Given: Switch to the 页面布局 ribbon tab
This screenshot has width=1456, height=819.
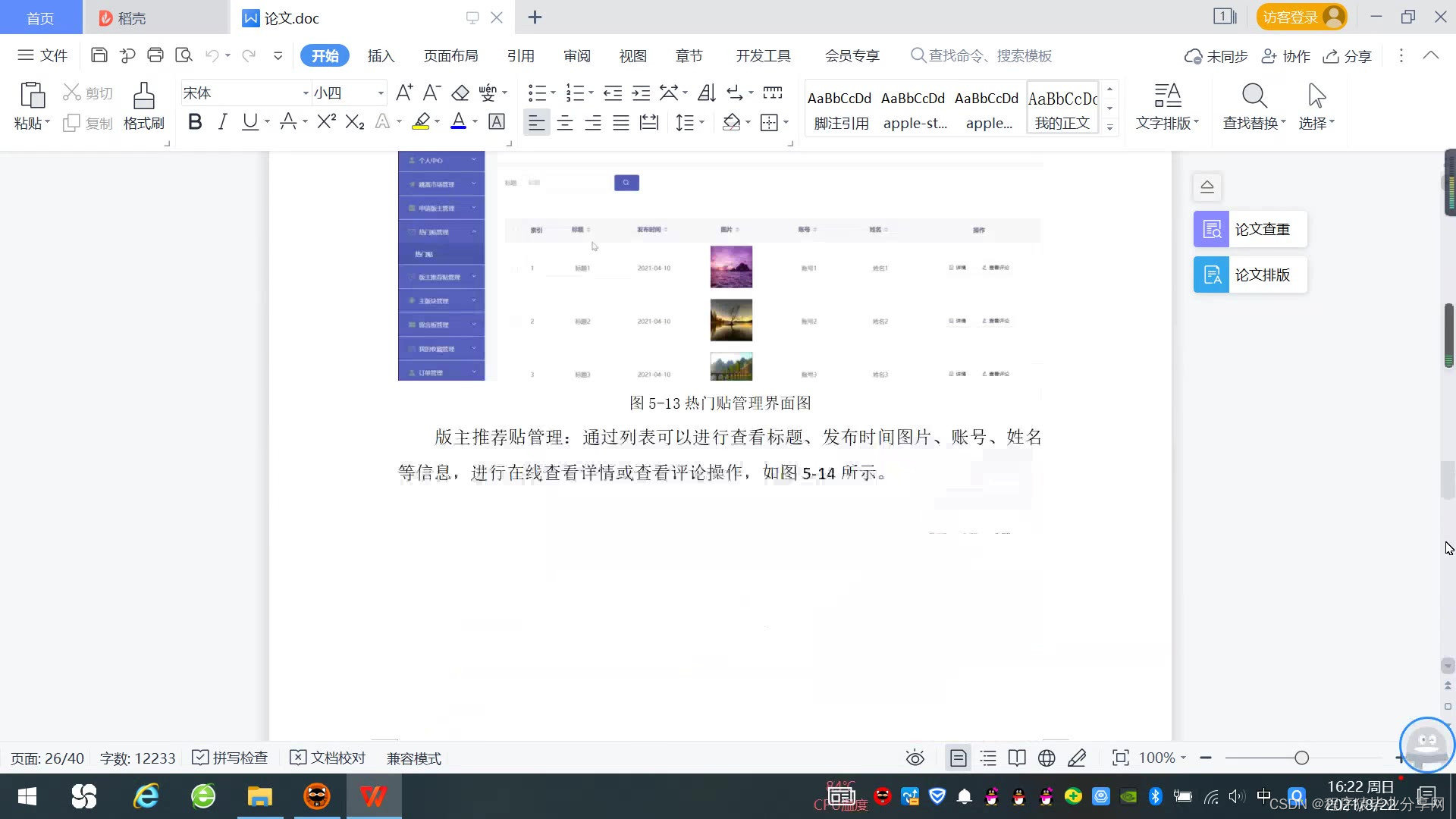Looking at the screenshot, I should tap(450, 55).
